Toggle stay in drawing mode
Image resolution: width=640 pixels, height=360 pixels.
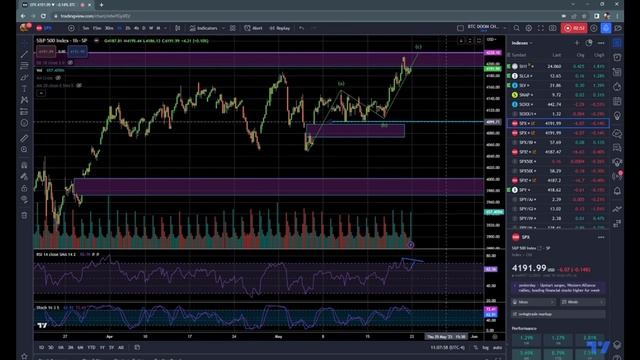coord(24,177)
